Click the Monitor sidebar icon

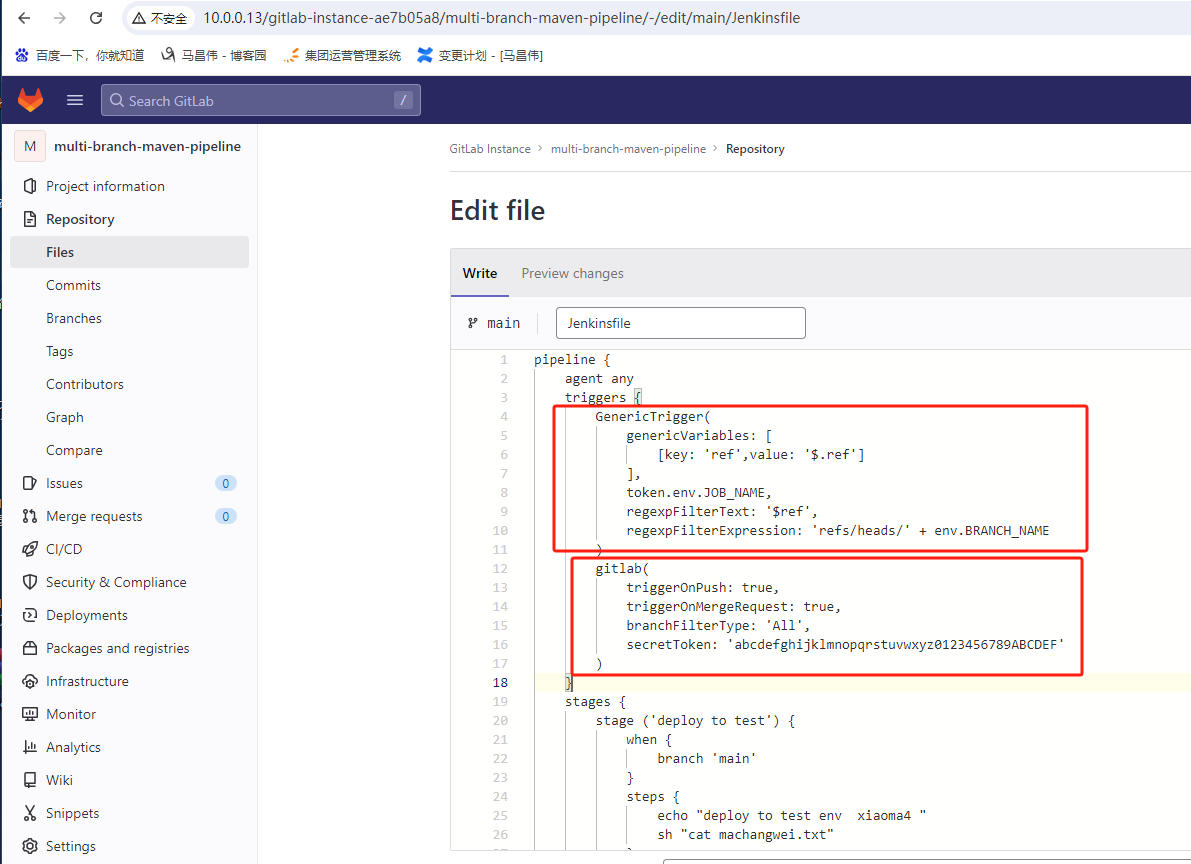coord(30,714)
